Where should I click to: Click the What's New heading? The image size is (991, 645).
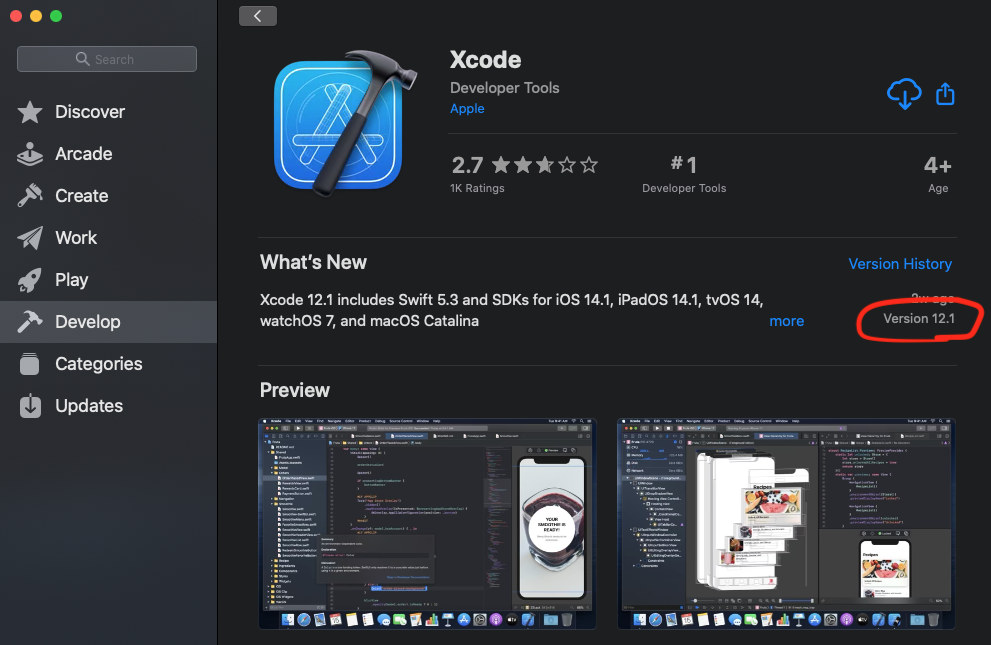pyautogui.click(x=313, y=262)
